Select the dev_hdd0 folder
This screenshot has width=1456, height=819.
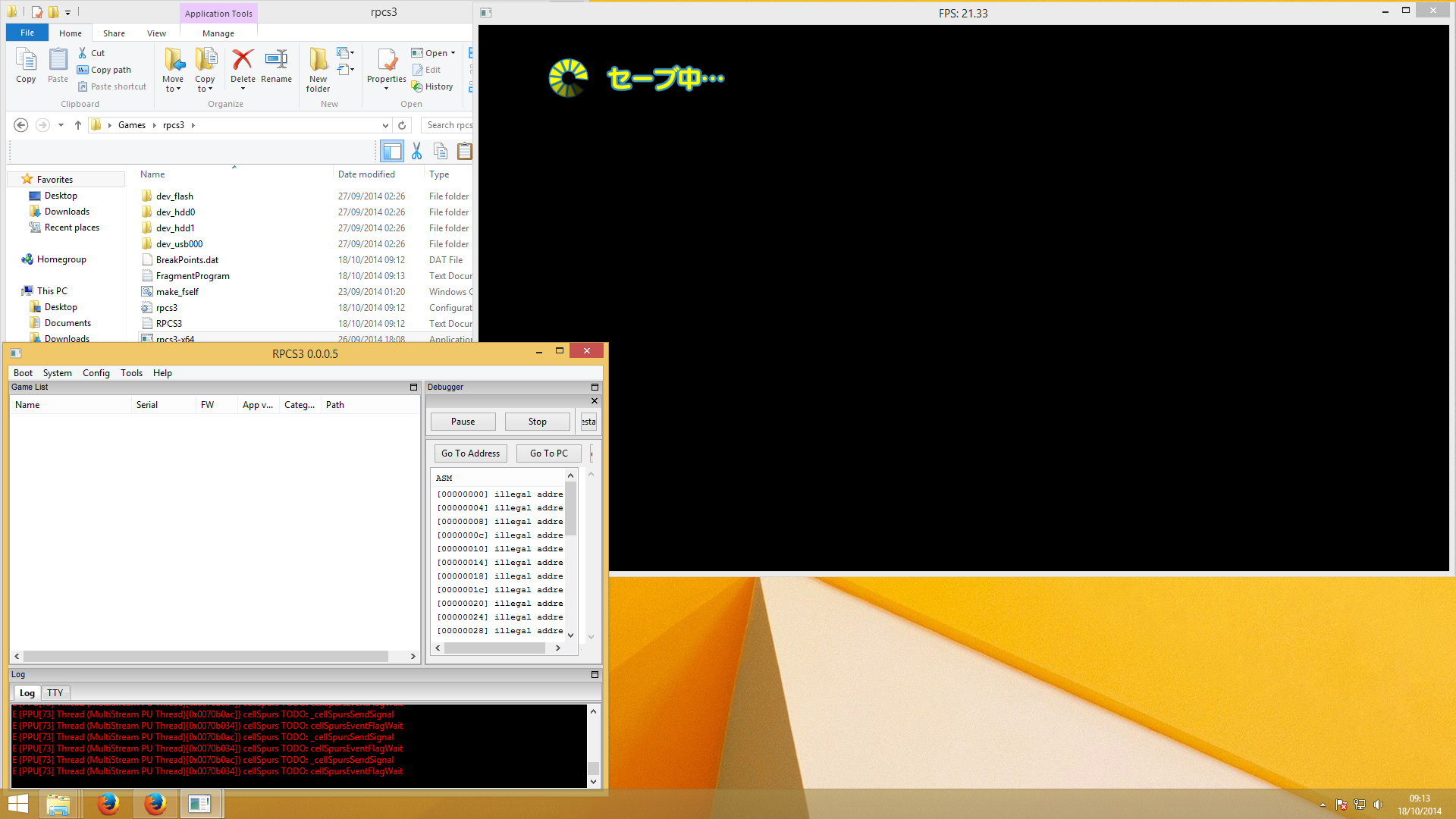(x=175, y=212)
